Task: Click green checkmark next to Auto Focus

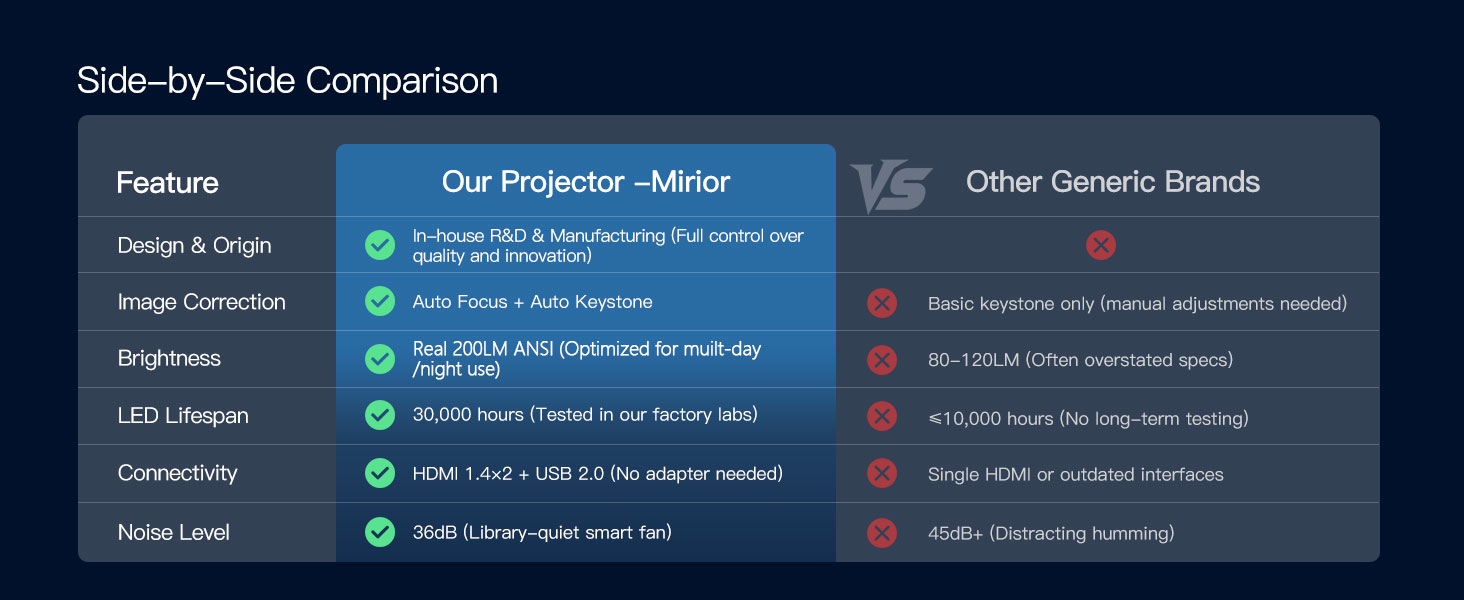Action: click(380, 301)
